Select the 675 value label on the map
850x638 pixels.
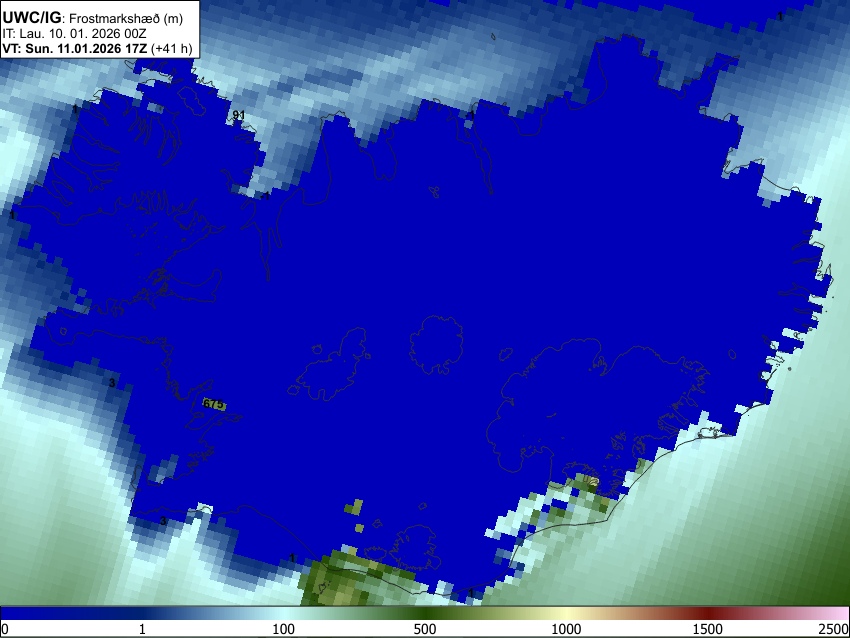pyautogui.click(x=214, y=404)
